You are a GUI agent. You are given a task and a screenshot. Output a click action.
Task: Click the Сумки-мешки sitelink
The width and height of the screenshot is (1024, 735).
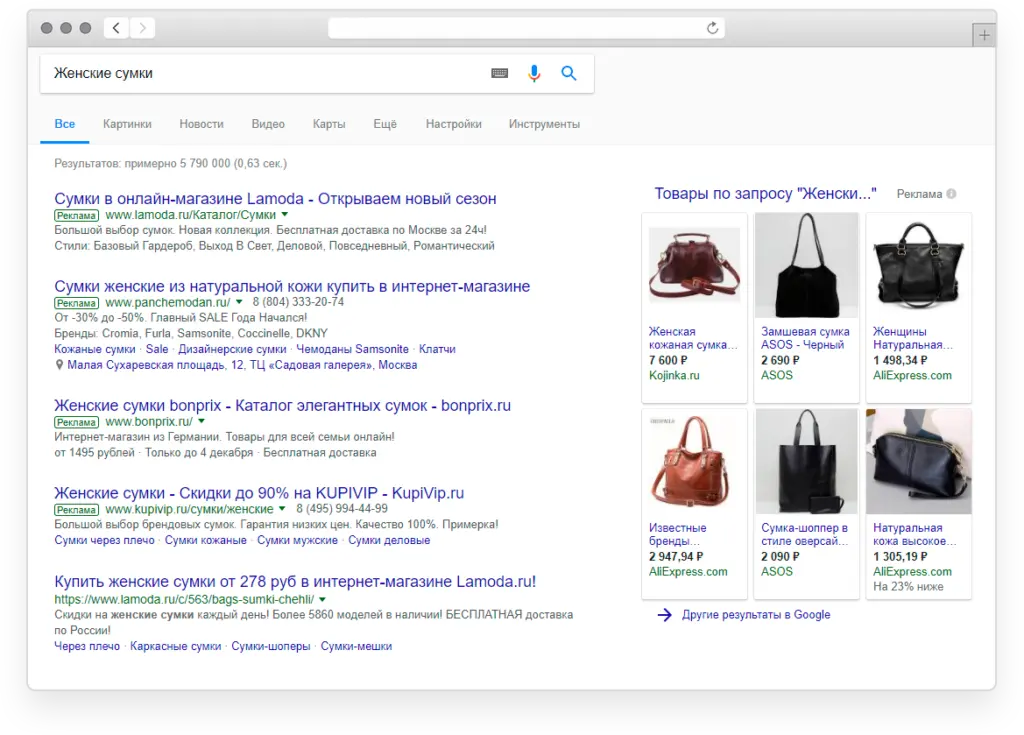pos(356,646)
